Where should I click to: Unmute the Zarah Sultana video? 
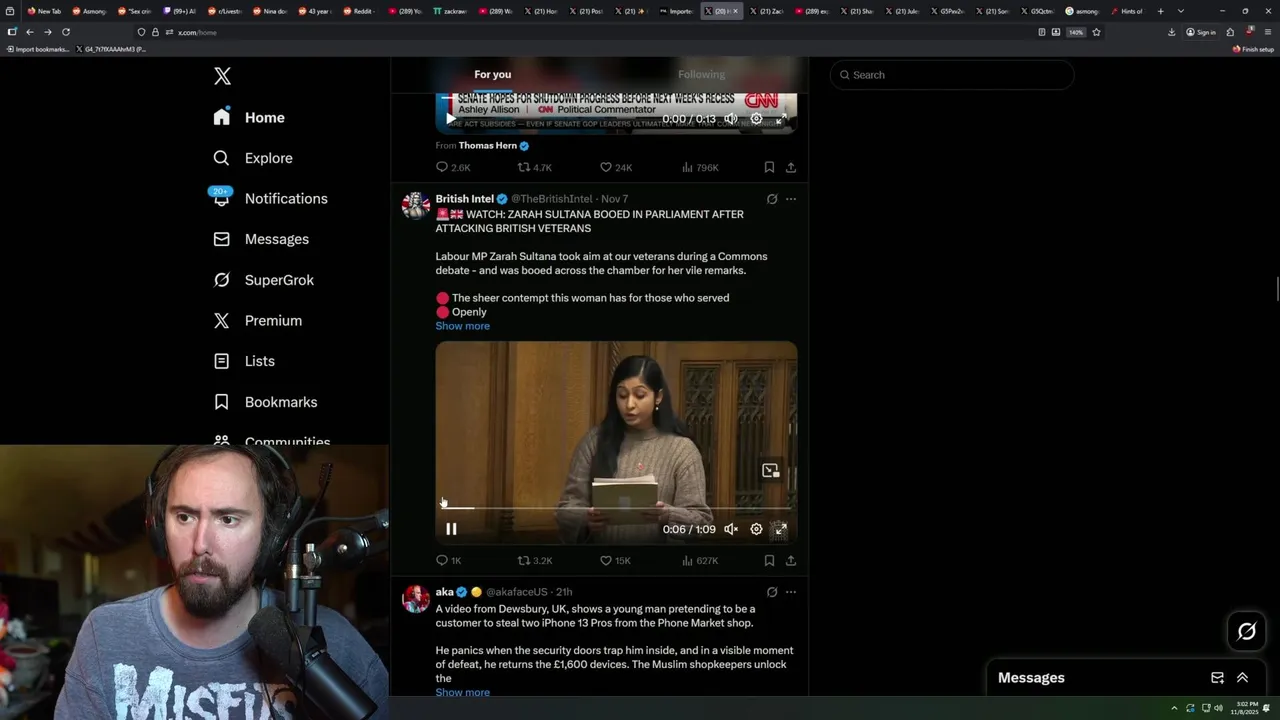[731, 529]
